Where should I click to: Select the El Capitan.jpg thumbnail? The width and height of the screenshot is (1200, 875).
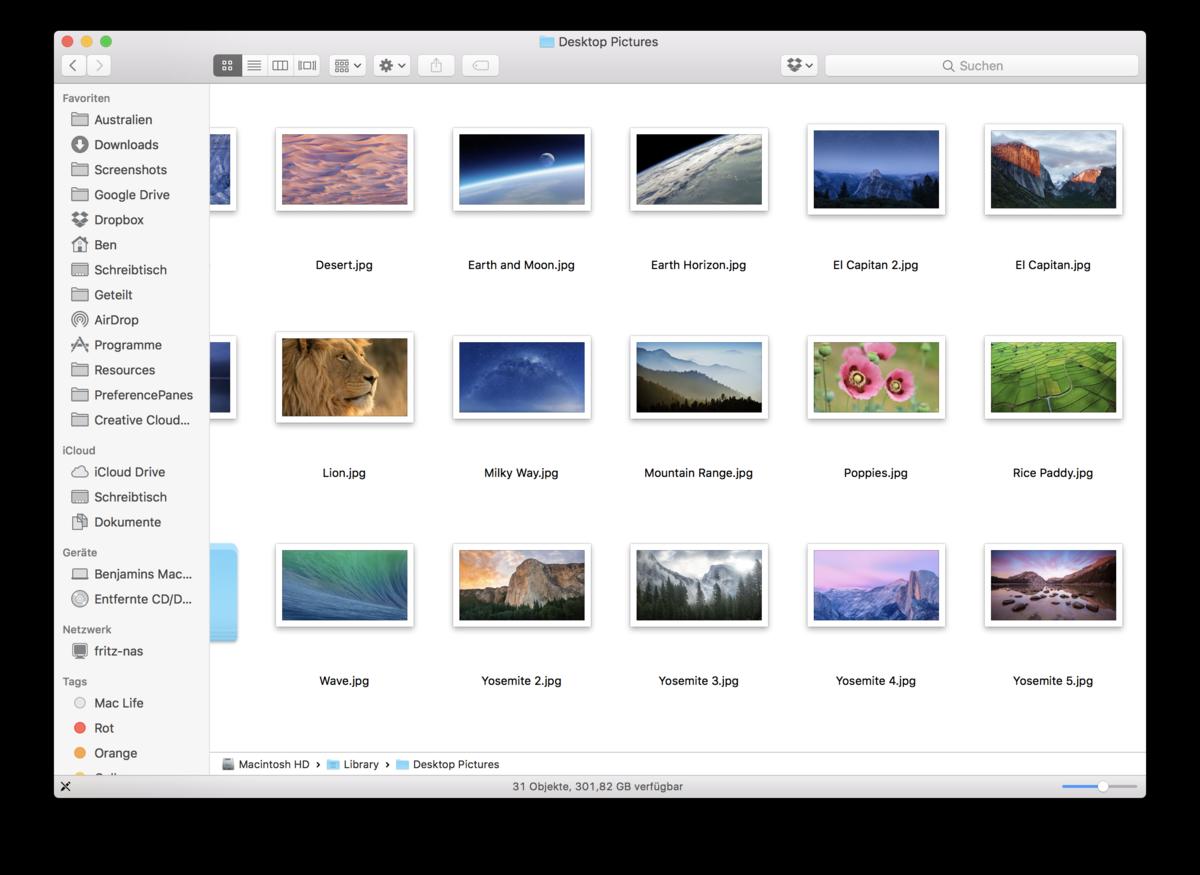[1053, 169]
